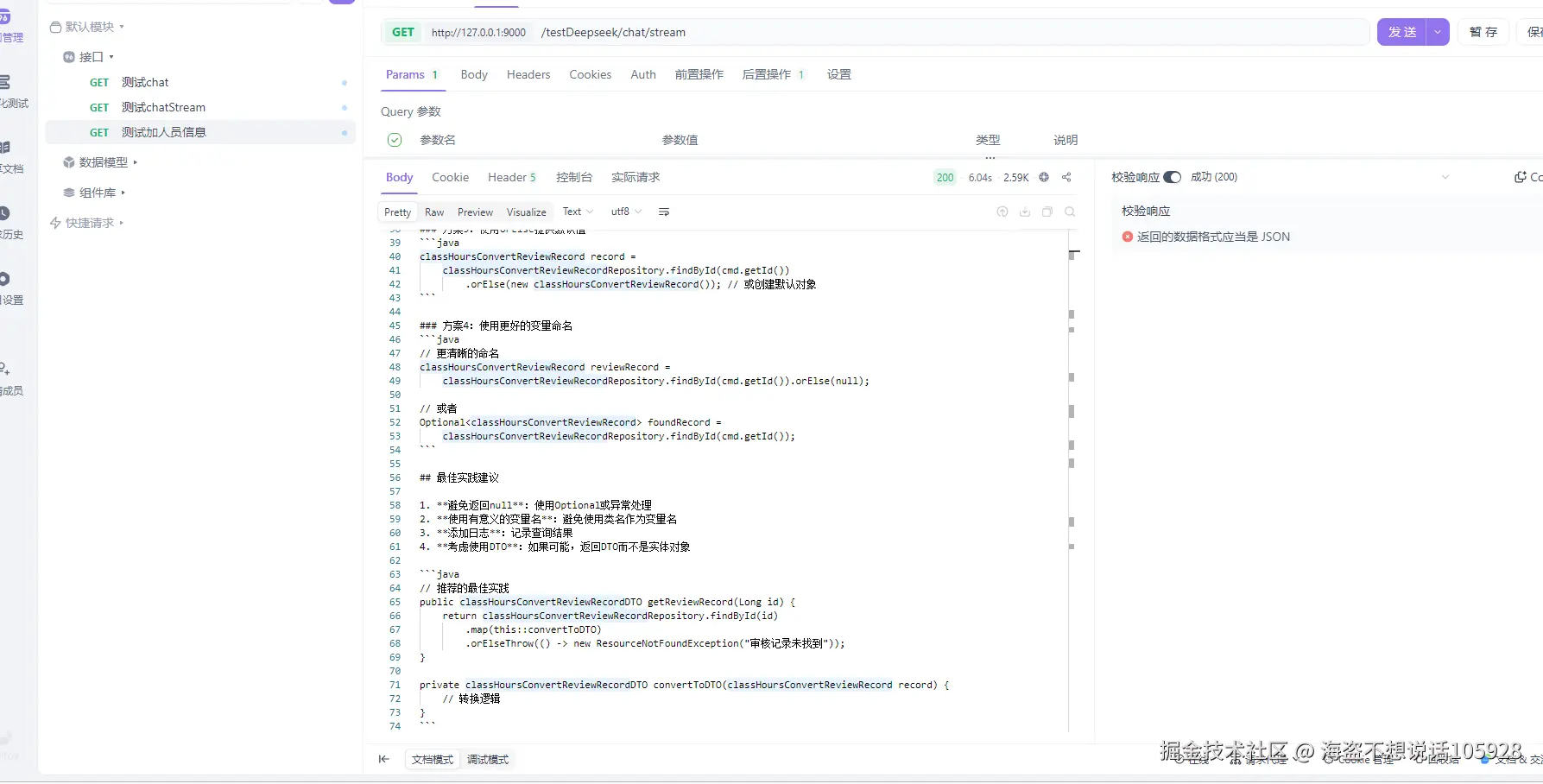Open the docs book icon in sidebar
This screenshot has width=1543, height=784.
tap(4, 148)
